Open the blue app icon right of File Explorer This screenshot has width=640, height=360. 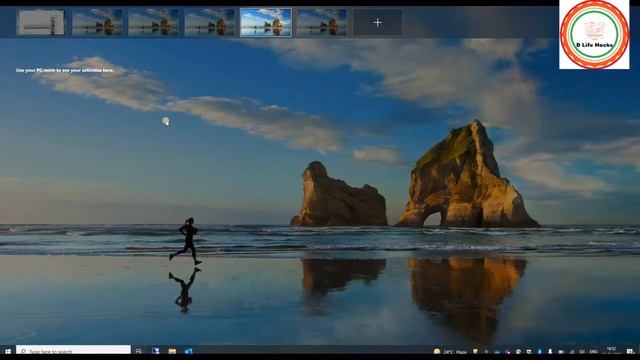coord(189,351)
